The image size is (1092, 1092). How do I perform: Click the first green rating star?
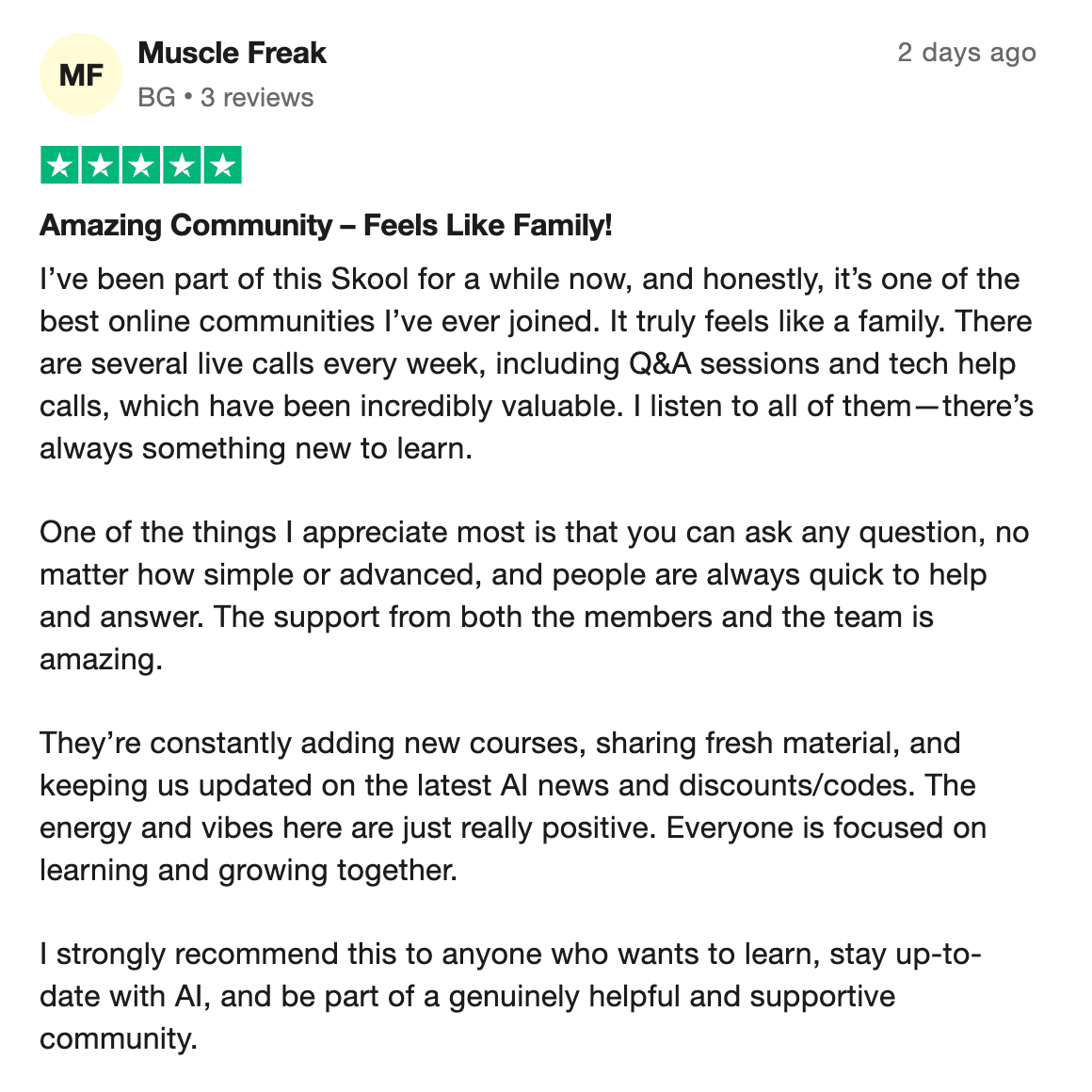click(60, 165)
